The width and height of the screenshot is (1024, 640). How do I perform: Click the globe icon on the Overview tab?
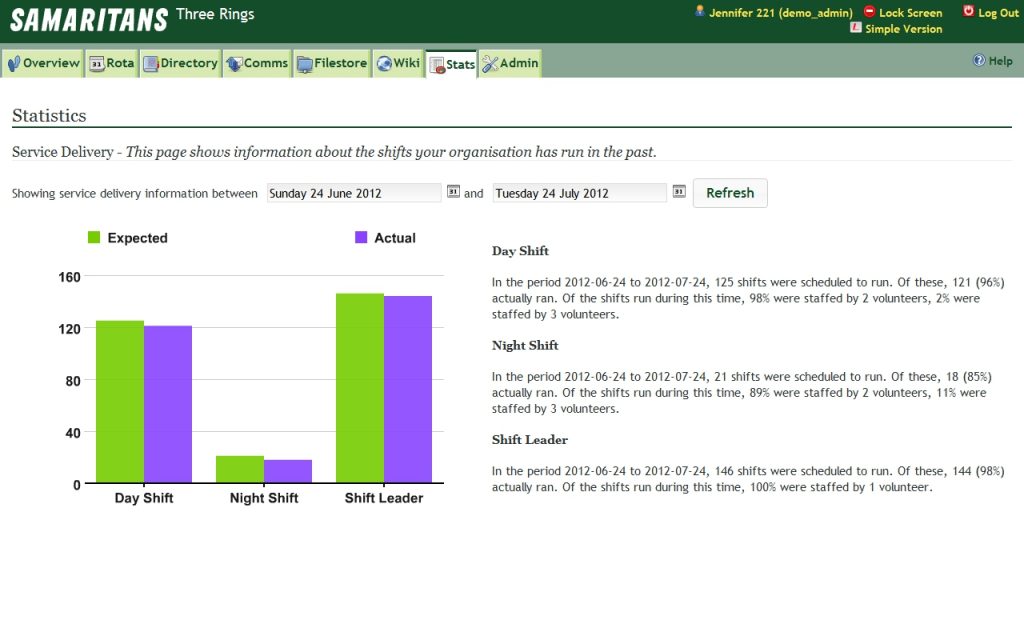tap(13, 62)
